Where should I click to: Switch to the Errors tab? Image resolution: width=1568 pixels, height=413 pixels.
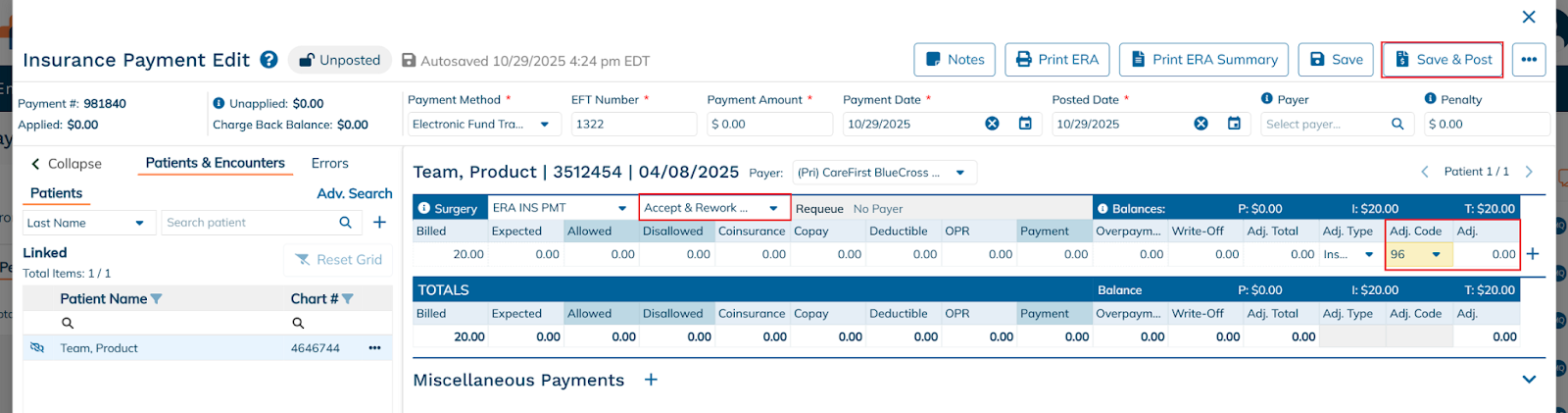click(329, 164)
